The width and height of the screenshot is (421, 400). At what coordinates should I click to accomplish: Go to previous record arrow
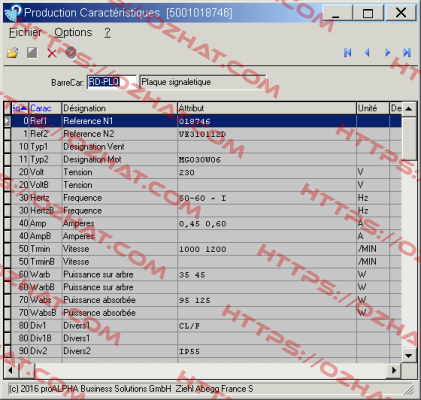[x=367, y=53]
